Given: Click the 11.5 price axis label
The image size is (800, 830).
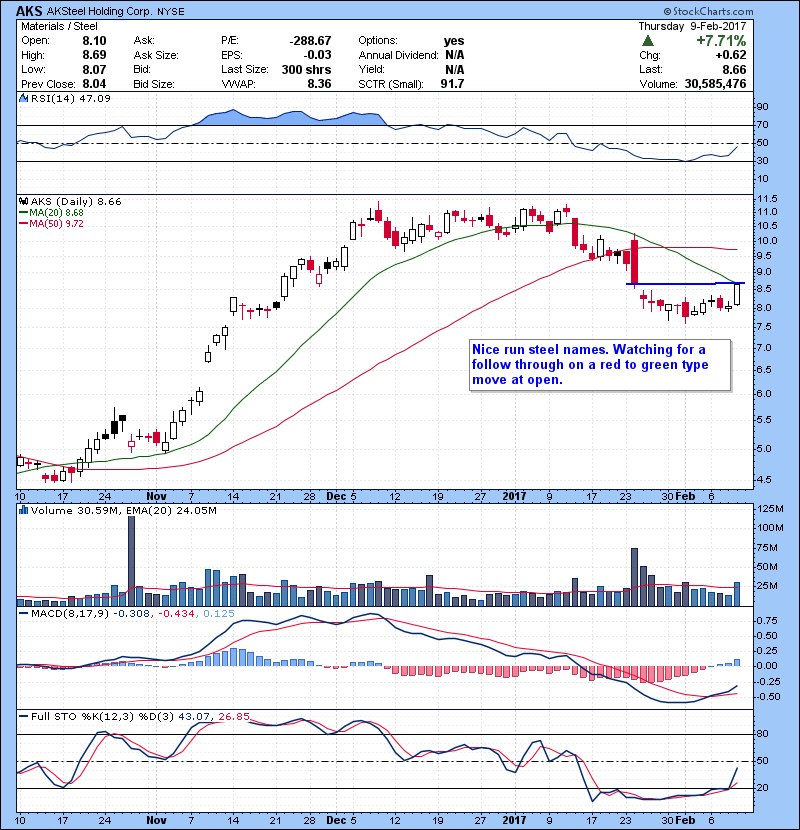Looking at the screenshot, I should (768, 199).
